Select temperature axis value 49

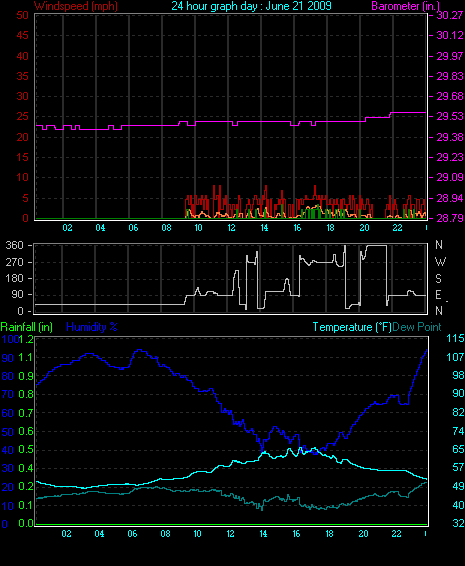458,486
